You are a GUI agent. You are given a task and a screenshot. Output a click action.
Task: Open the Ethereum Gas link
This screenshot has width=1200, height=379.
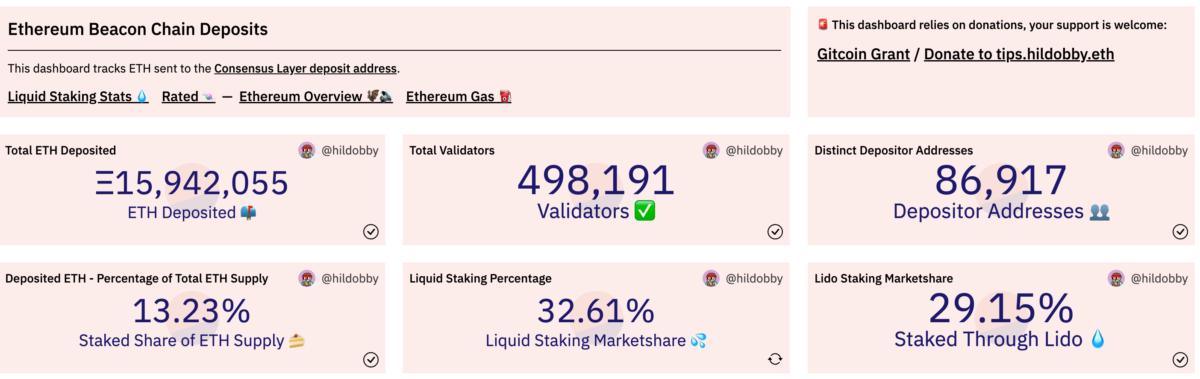pos(458,97)
